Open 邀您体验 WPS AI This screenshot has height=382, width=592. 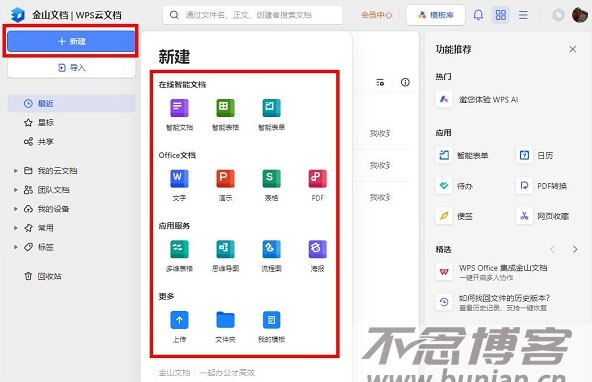(478, 100)
